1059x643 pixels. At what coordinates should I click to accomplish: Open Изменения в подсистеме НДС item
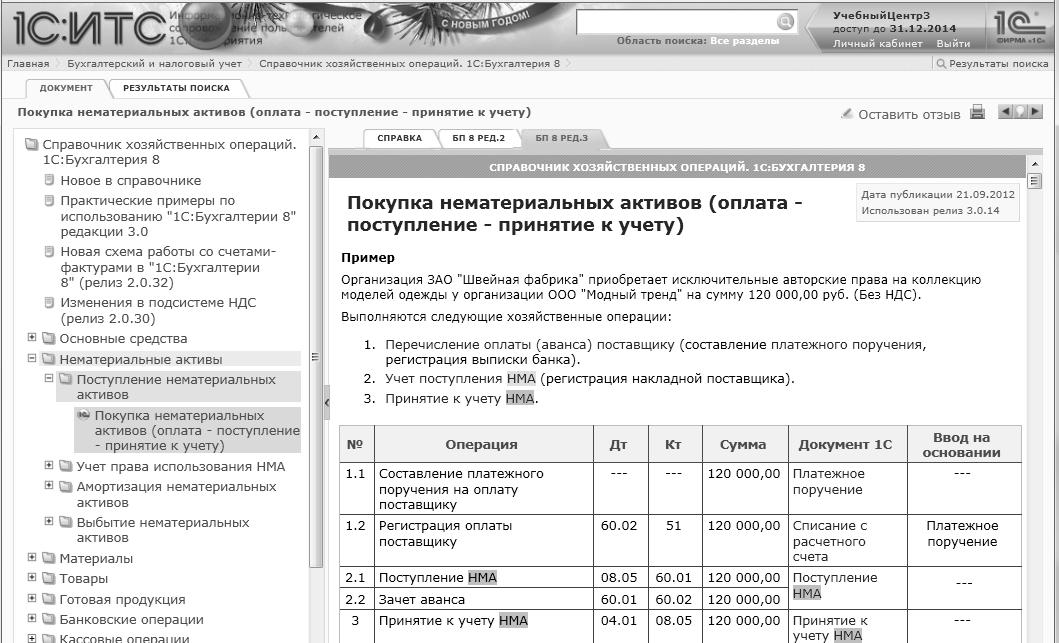158,310
